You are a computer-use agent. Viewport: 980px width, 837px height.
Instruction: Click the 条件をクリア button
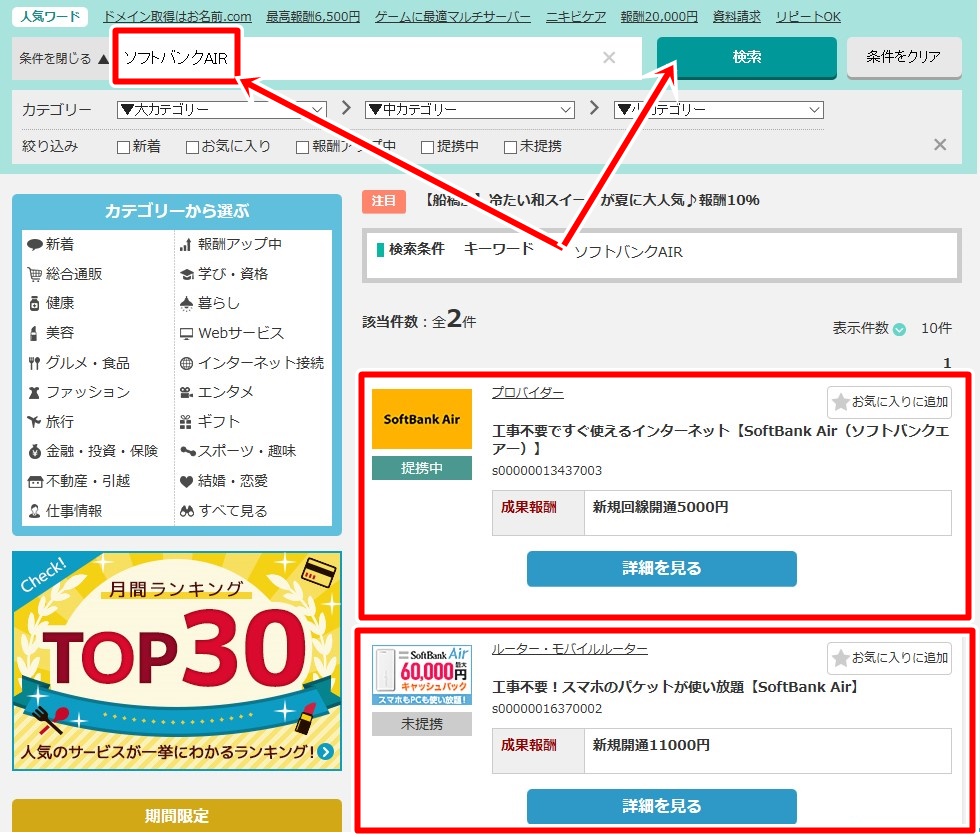[904, 58]
